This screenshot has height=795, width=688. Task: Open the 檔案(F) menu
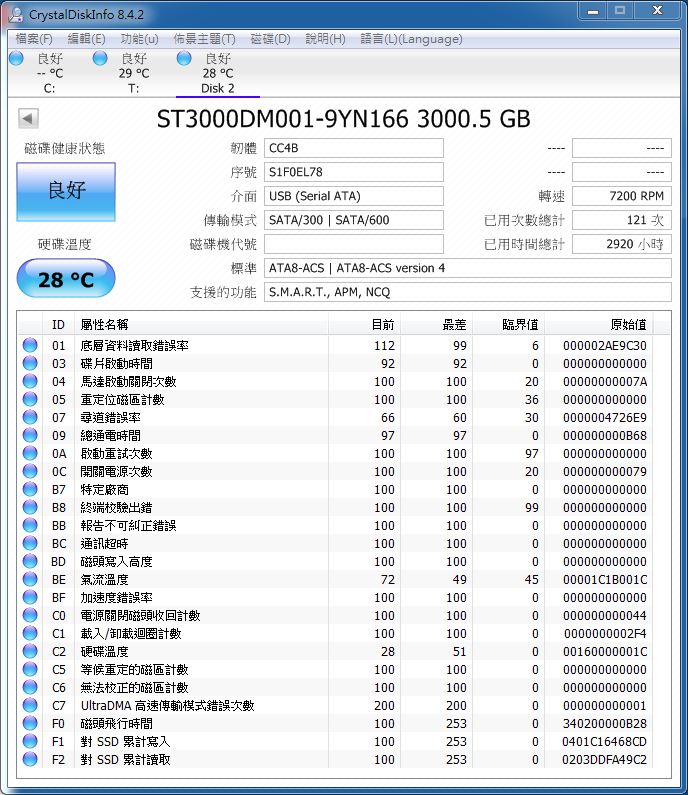coord(34,39)
